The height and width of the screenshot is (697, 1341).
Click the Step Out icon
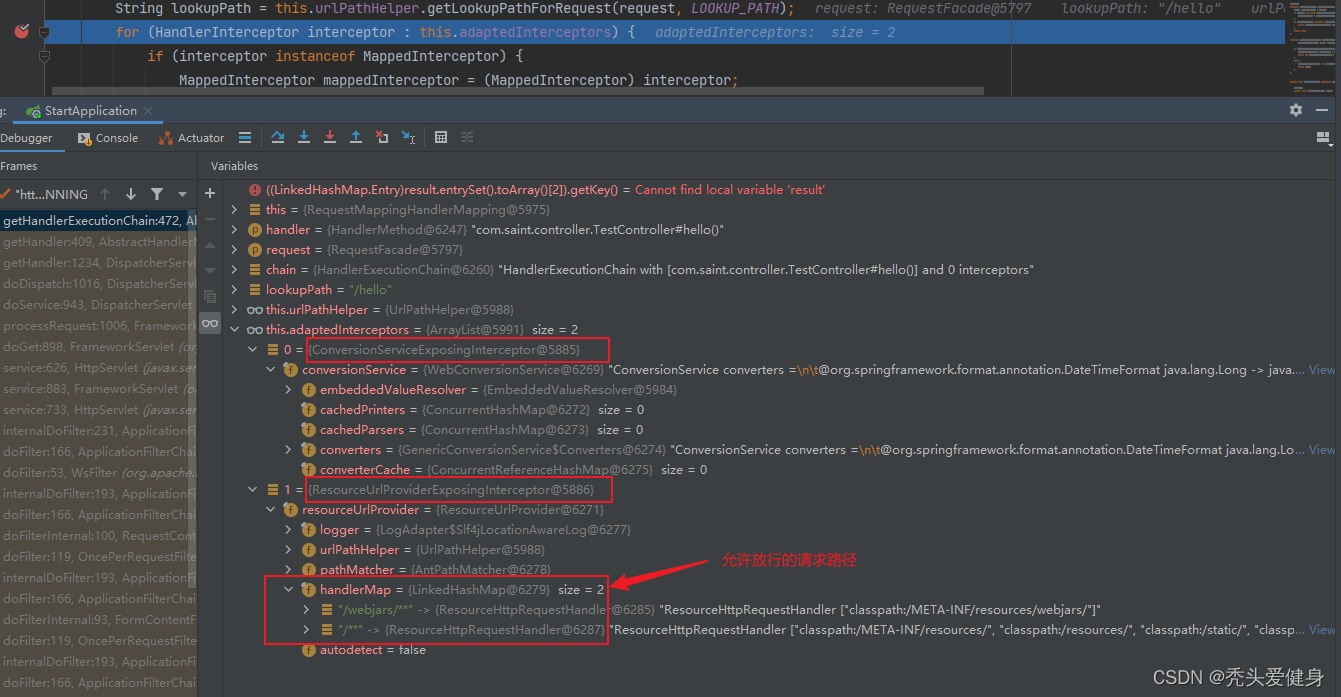(356, 138)
